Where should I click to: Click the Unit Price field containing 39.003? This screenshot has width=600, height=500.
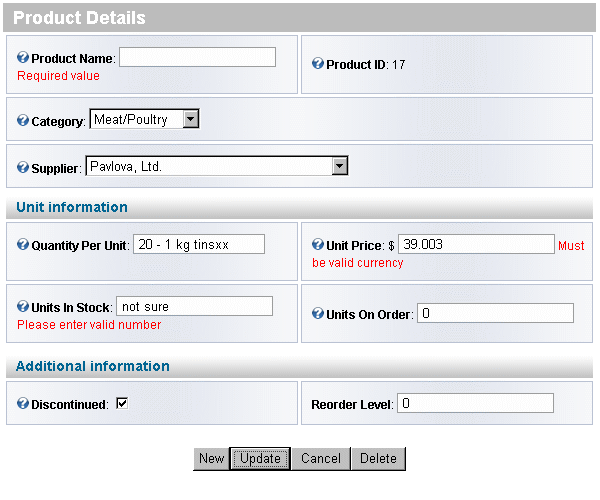476,244
